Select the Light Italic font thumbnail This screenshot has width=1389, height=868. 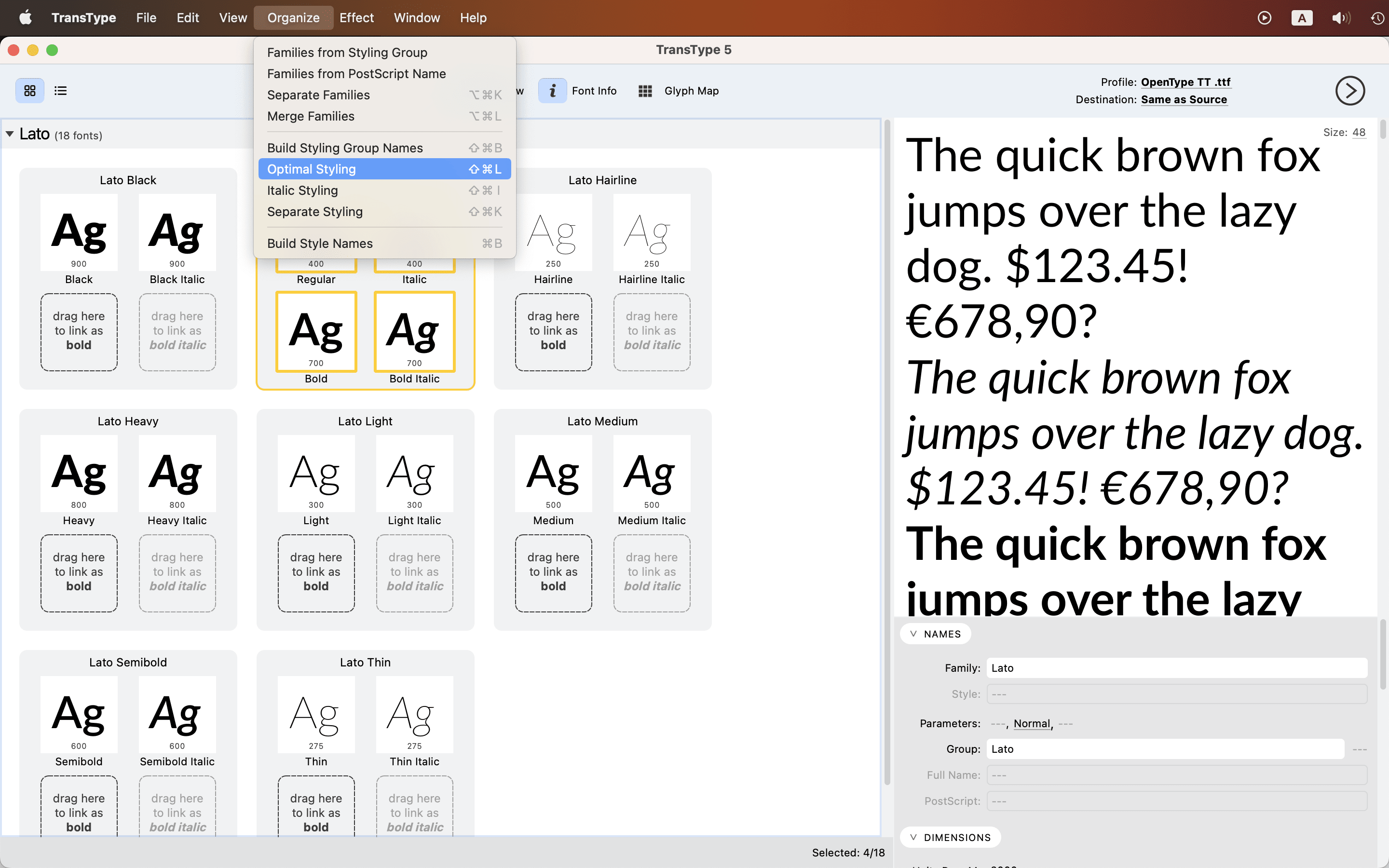click(x=414, y=473)
